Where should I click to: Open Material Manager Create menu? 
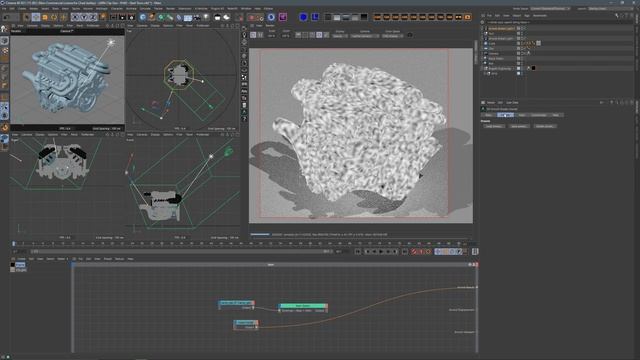click(x=21, y=259)
